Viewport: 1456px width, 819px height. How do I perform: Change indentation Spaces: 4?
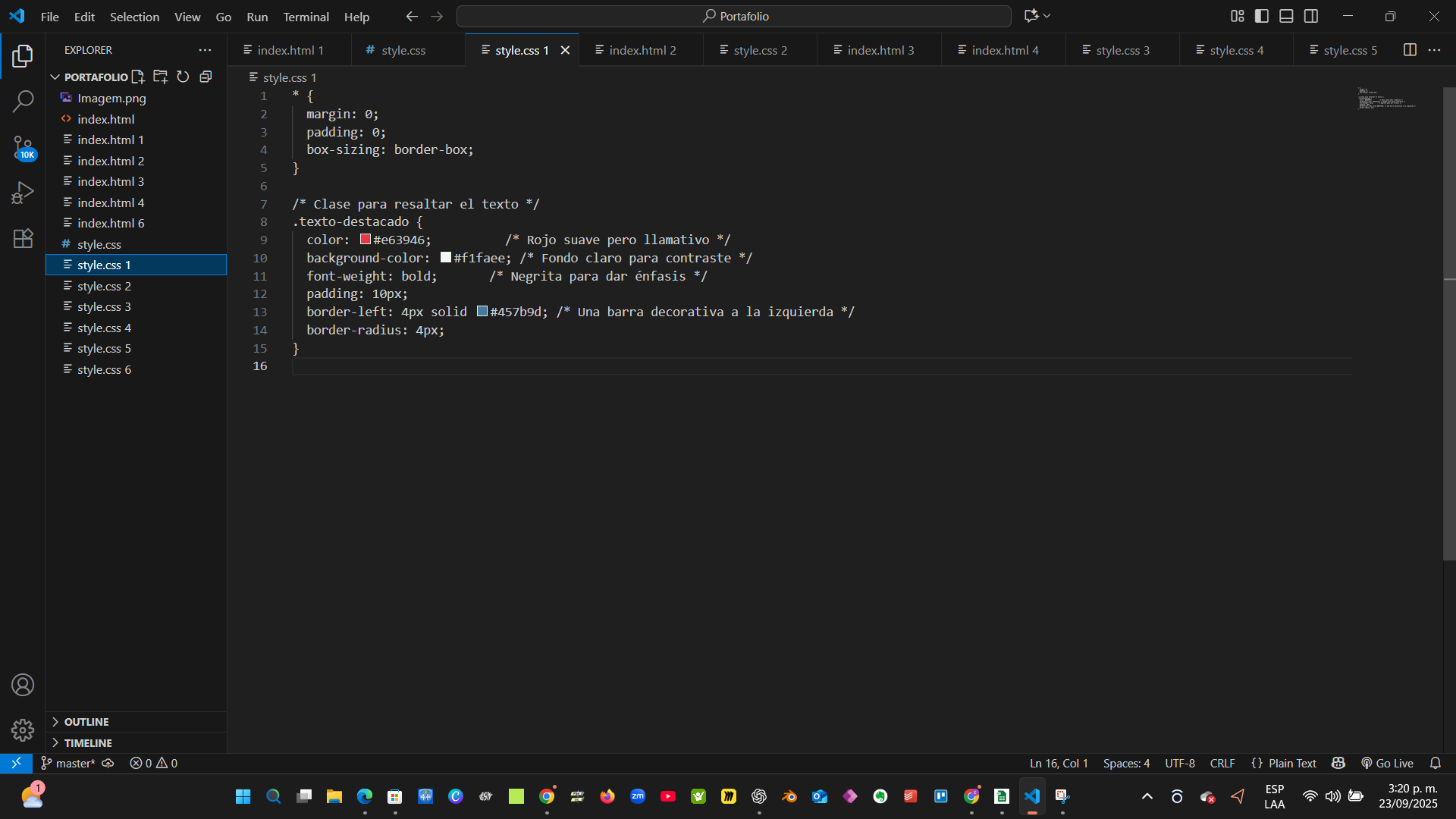tap(1126, 763)
